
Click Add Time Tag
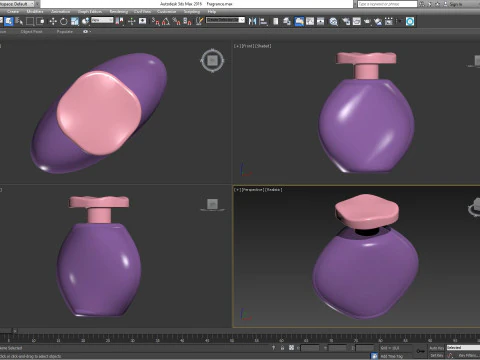[391, 356]
